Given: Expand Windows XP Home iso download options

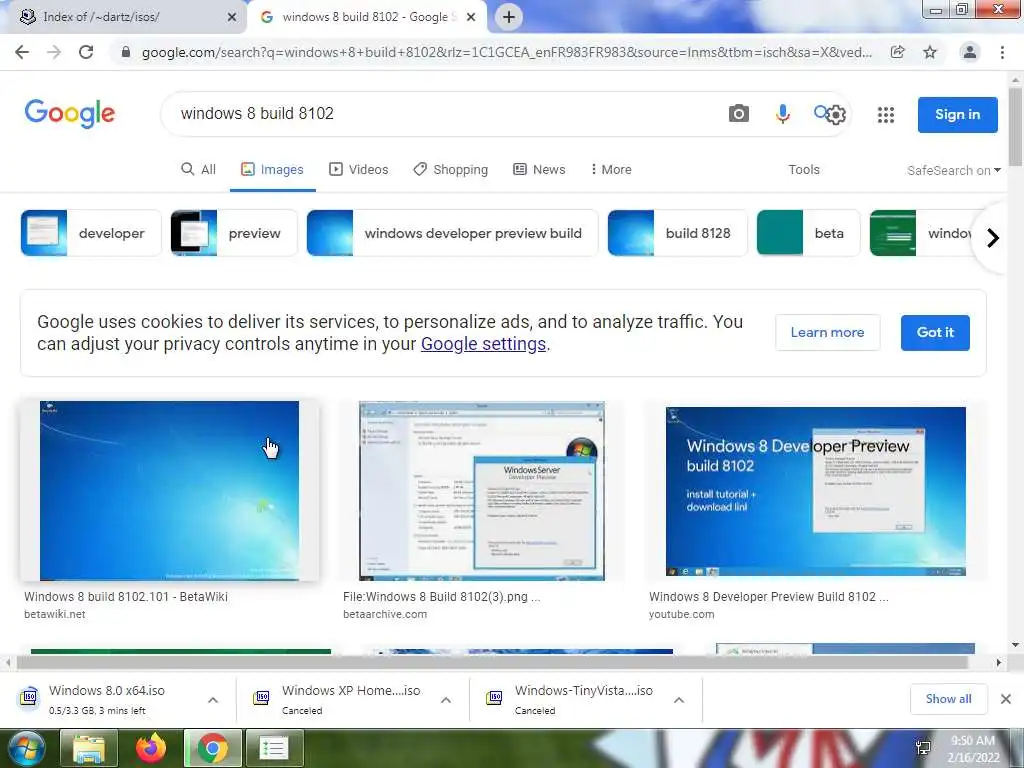Looking at the screenshot, I should coord(446,699).
